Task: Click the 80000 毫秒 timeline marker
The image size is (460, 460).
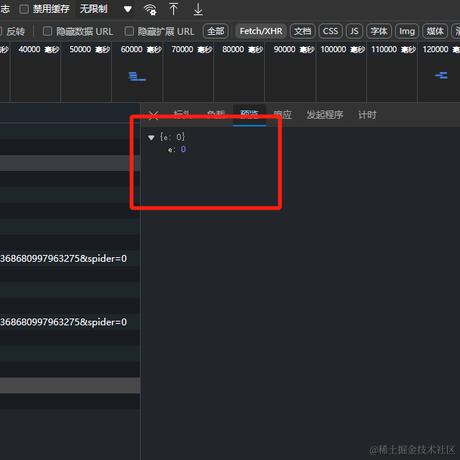Action: pos(243,49)
